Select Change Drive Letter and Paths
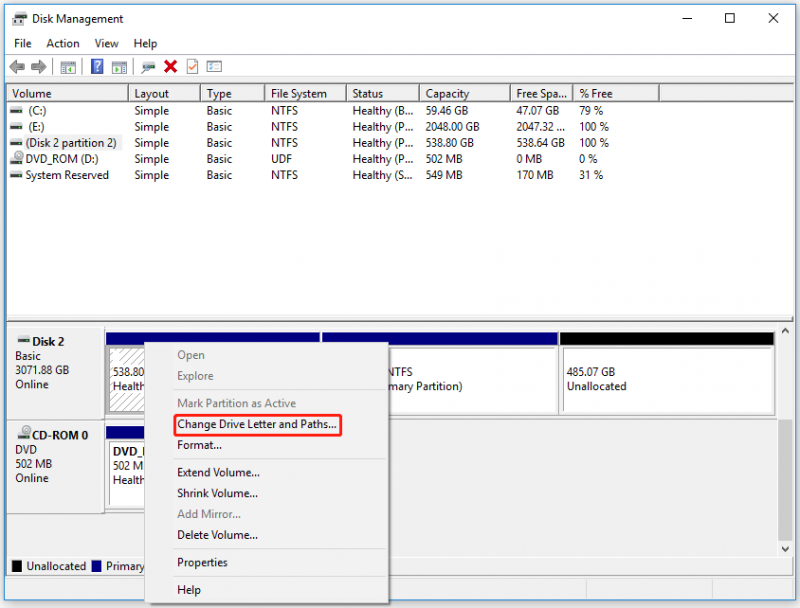 pos(257,424)
